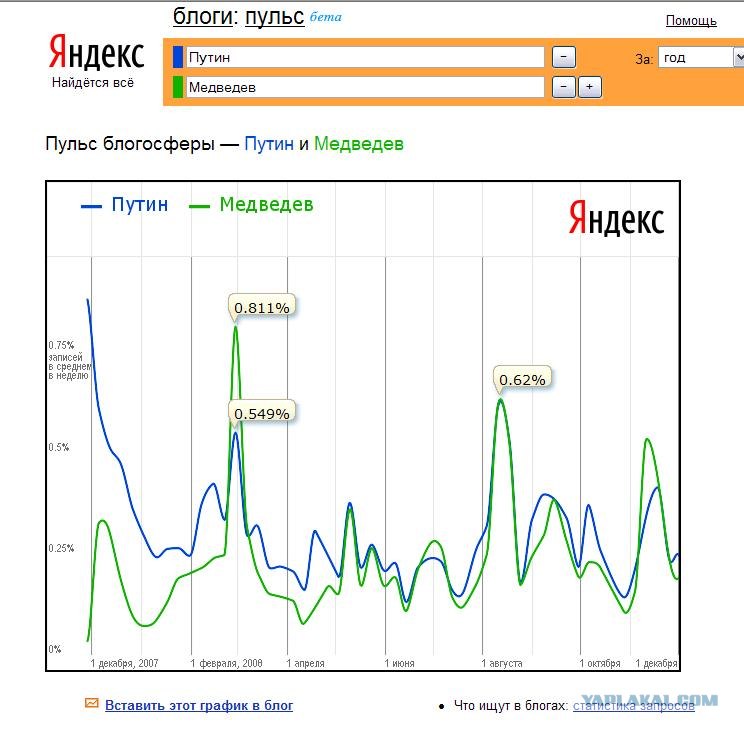Click the бета label near the title
Viewport: 744px width, 730px height.
click(326, 17)
